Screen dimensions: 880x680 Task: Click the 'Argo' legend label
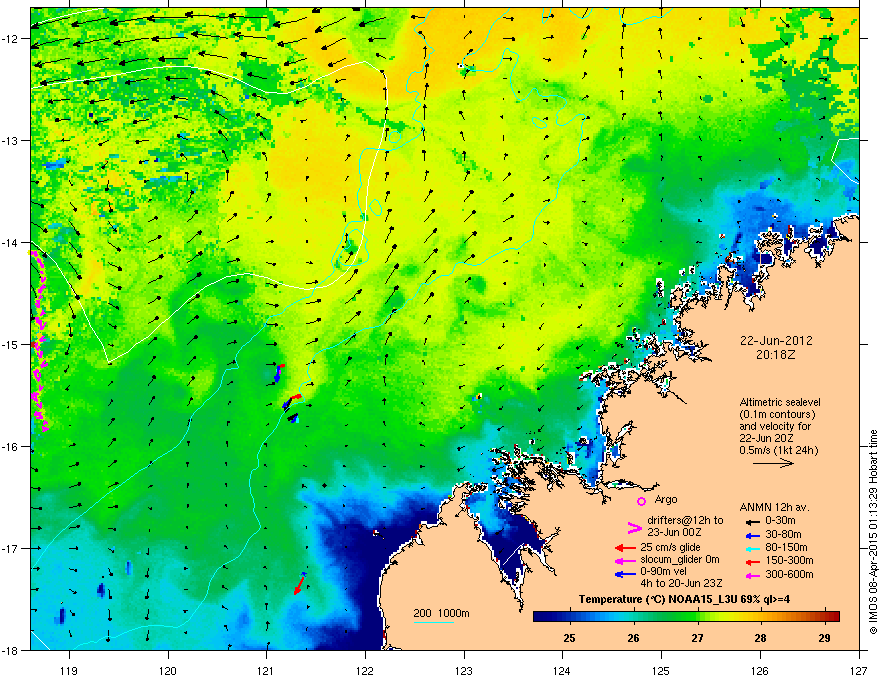click(x=666, y=499)
